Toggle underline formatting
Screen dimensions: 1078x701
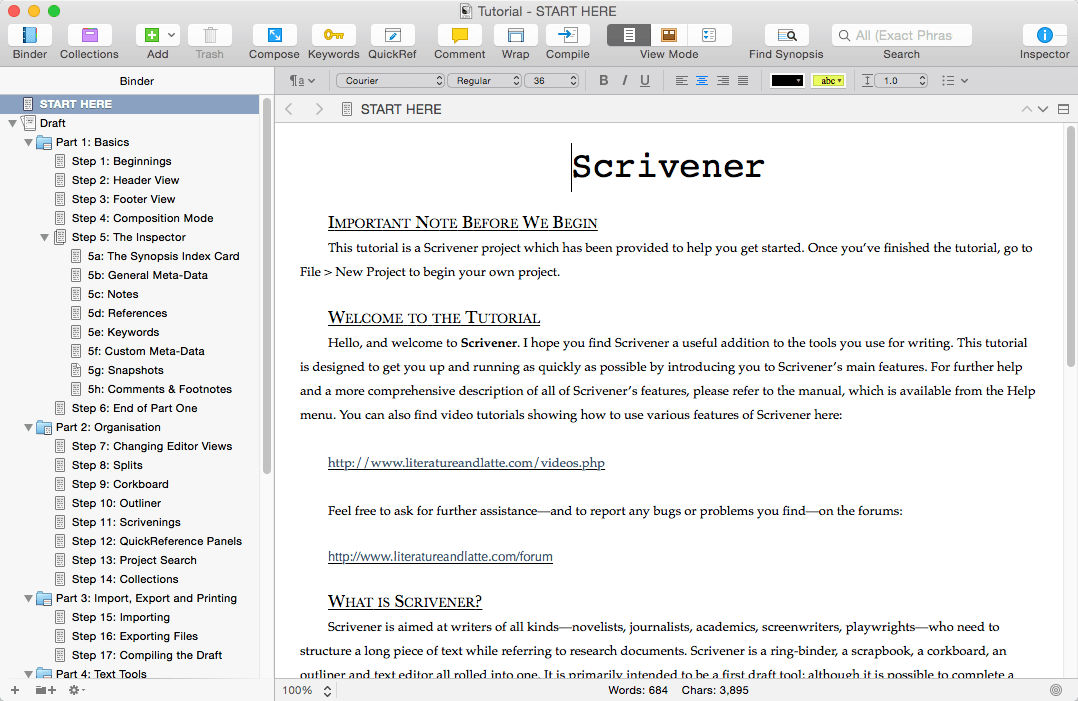click(645, 80)
